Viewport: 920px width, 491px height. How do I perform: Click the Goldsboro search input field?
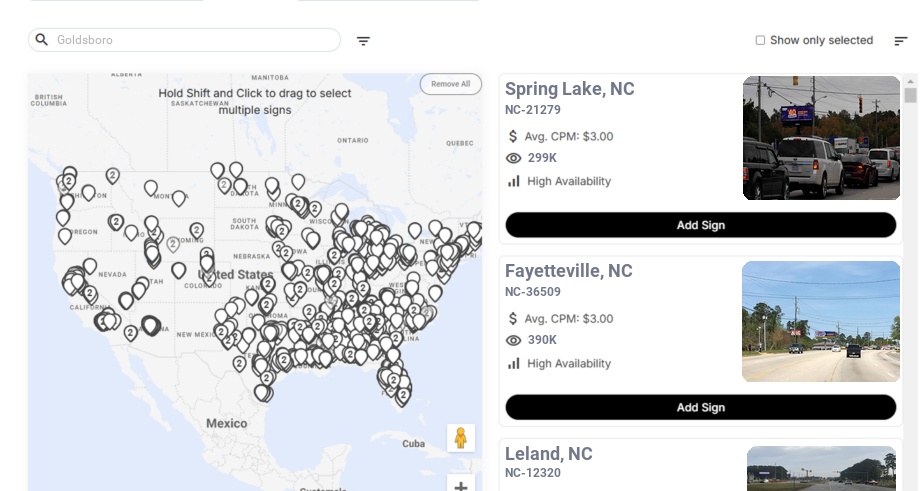[x=190, y=40]
